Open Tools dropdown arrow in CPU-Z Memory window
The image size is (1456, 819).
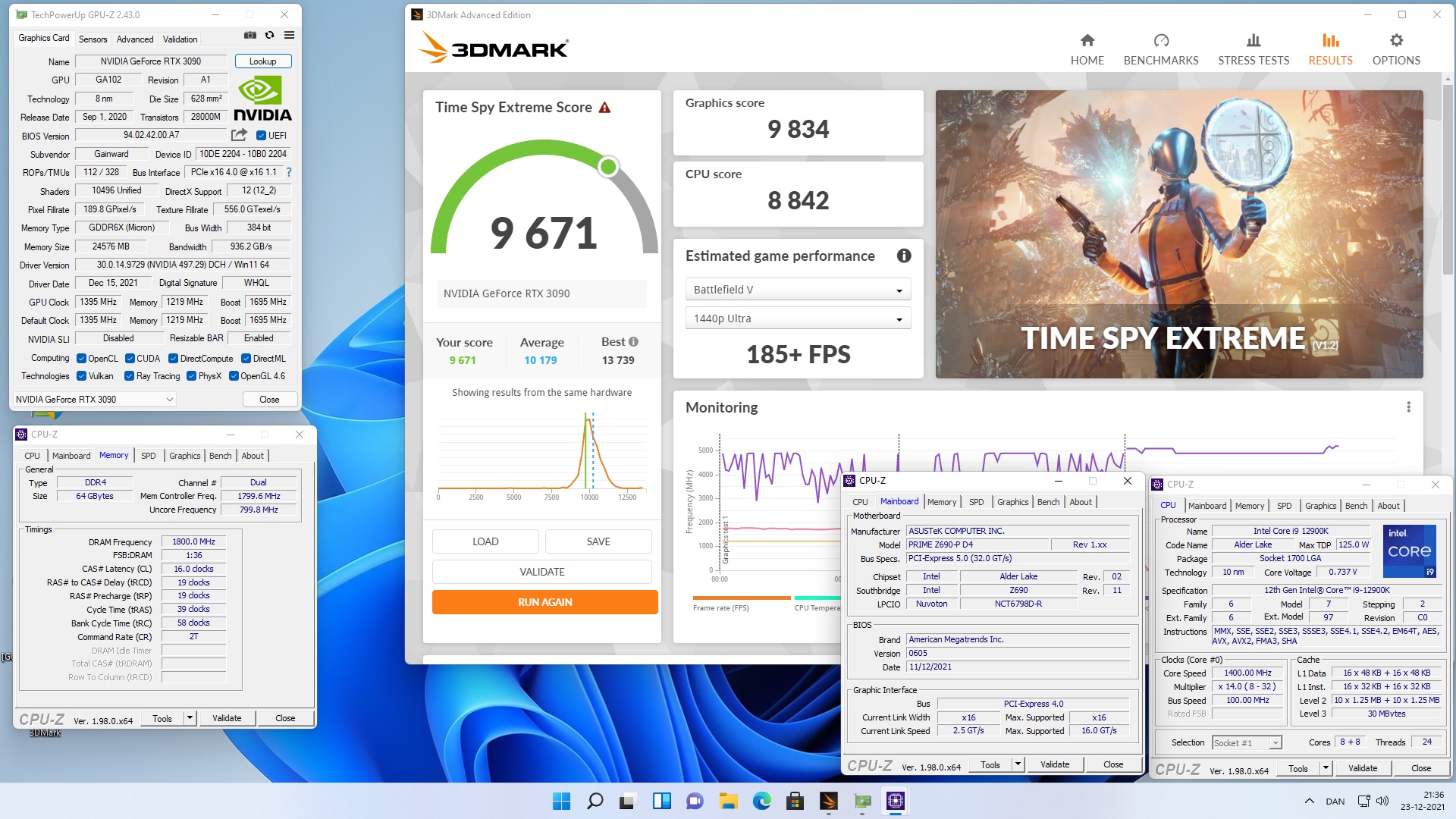[190, 718]
